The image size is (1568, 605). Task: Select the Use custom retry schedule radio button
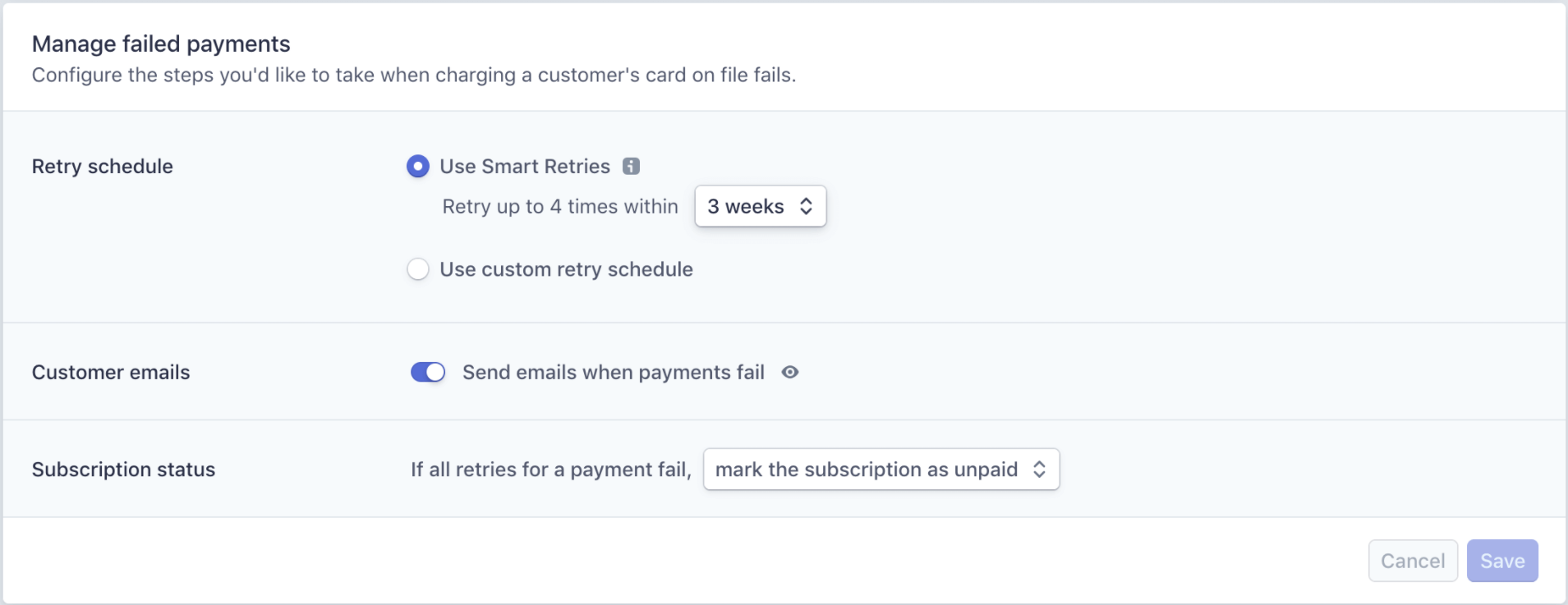pos(418,269)
